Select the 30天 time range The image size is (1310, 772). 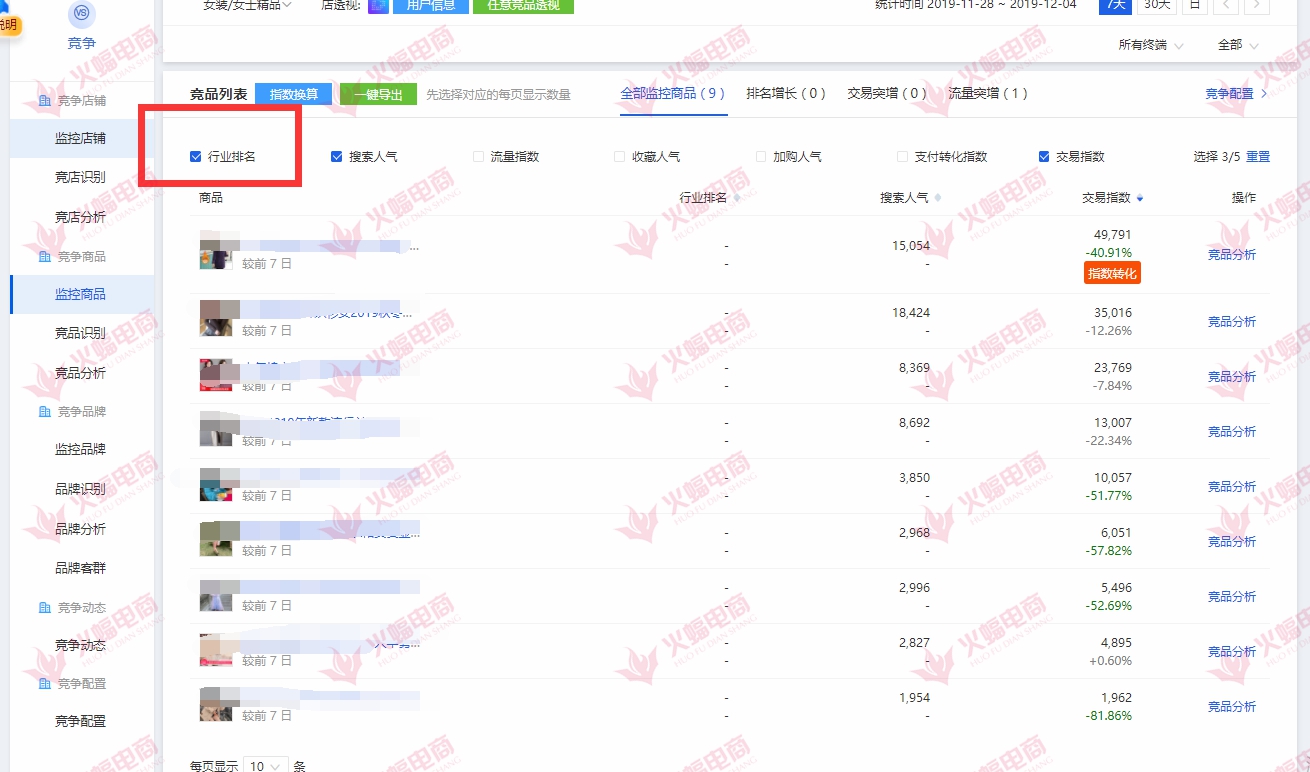[1158, 5]
